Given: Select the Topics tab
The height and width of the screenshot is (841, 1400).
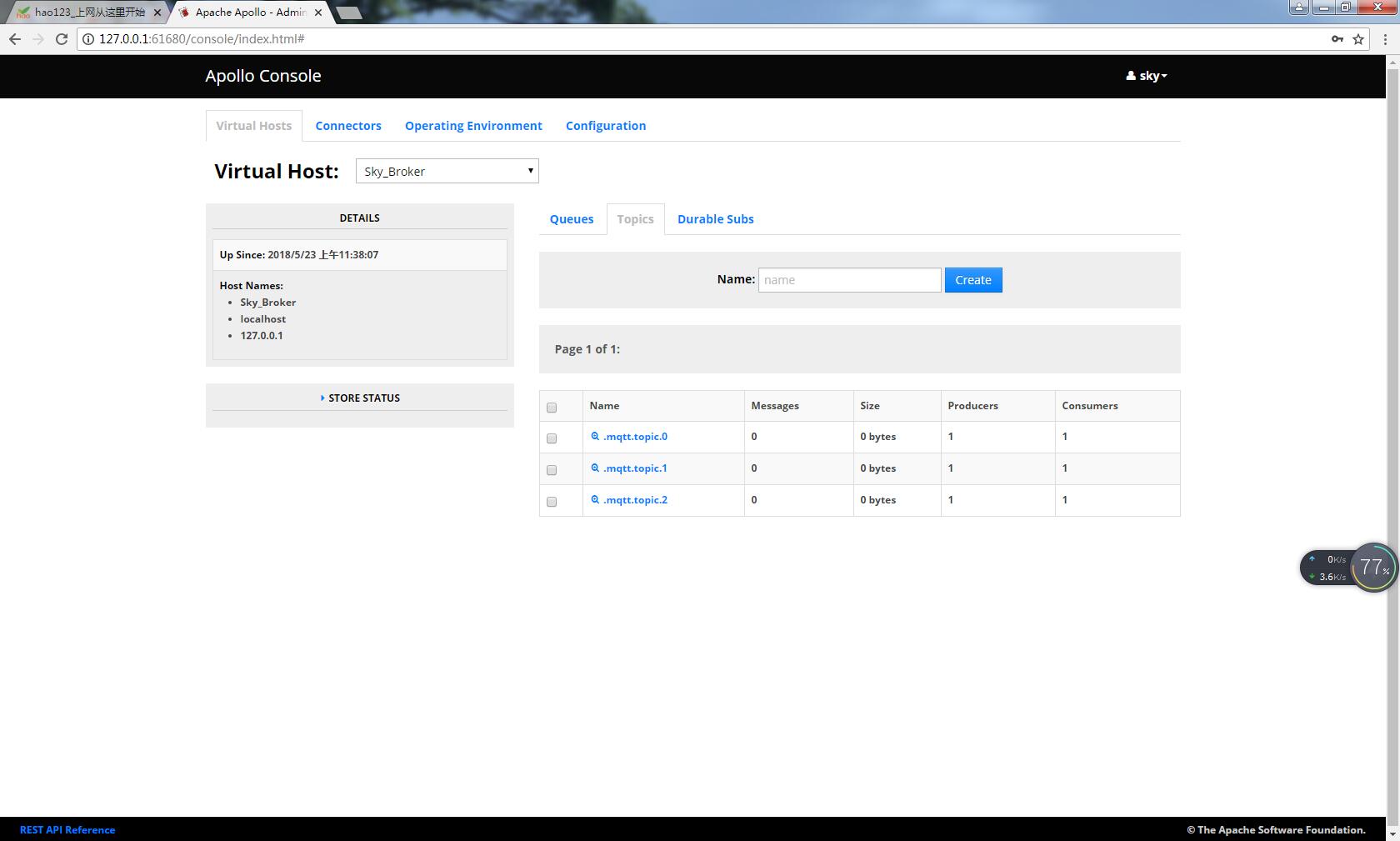Looking at the screenshot, I should [635, 218].
